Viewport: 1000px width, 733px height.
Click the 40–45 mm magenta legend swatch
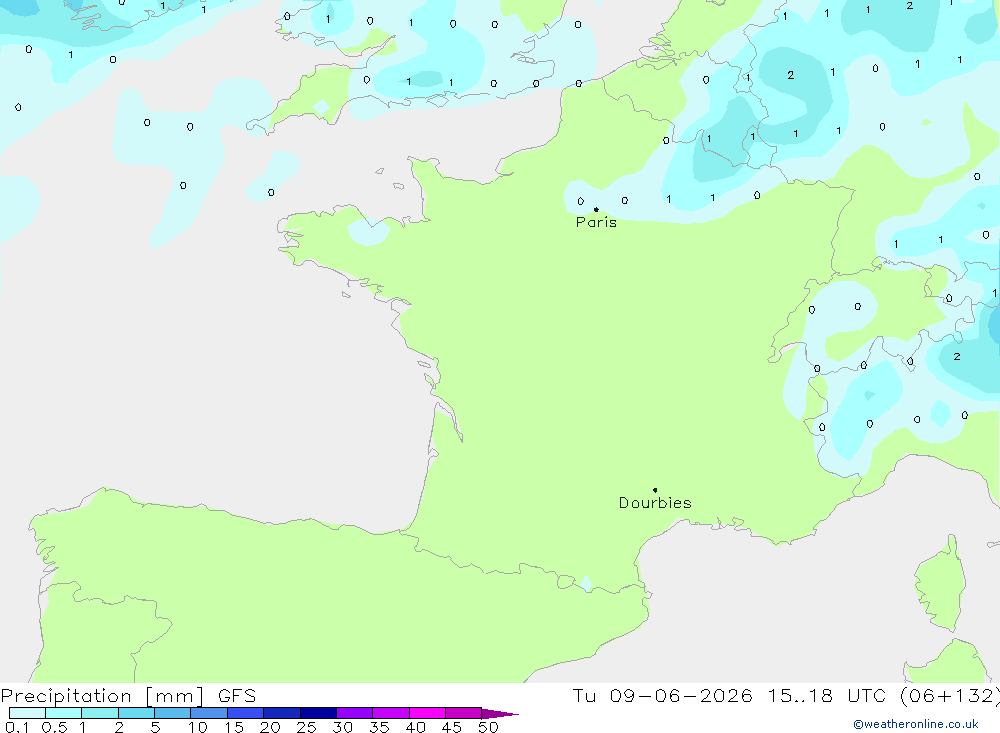[x=427, y=713]
